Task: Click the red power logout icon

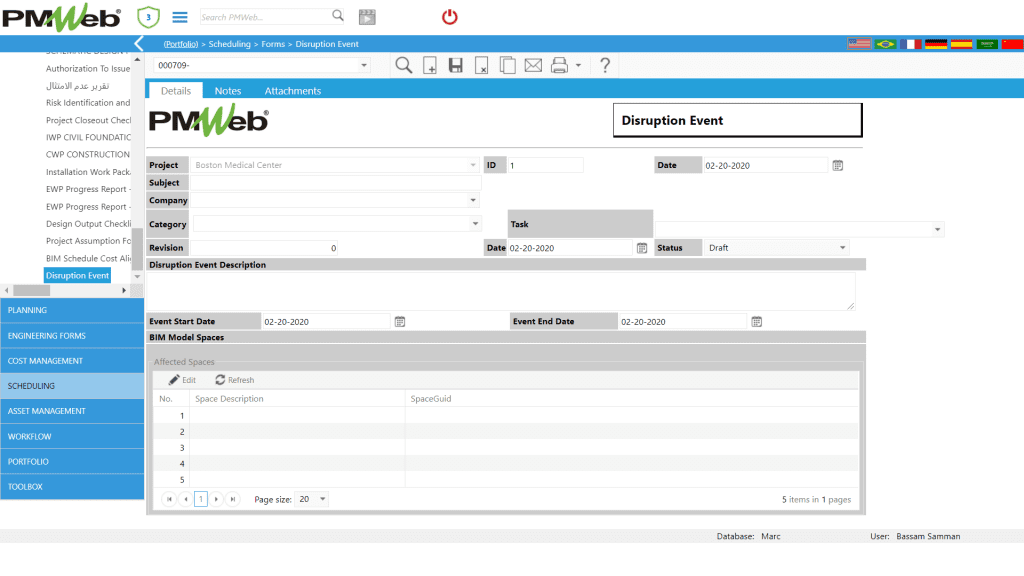Action: 449,17
